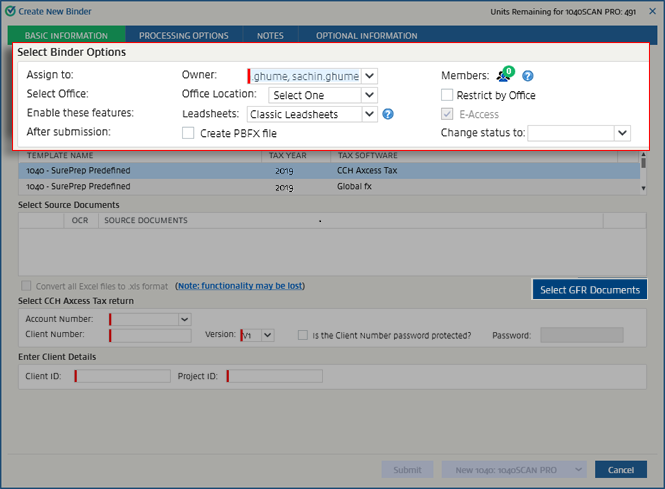The image size is (665, 489).
Task: Enable the Restrict by Office checkbox
Action: coord(448,95)
